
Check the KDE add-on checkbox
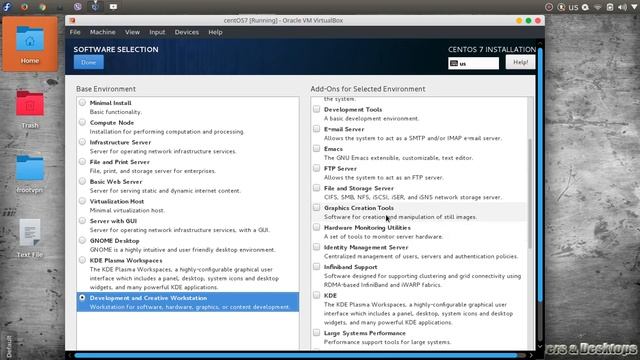316,295
